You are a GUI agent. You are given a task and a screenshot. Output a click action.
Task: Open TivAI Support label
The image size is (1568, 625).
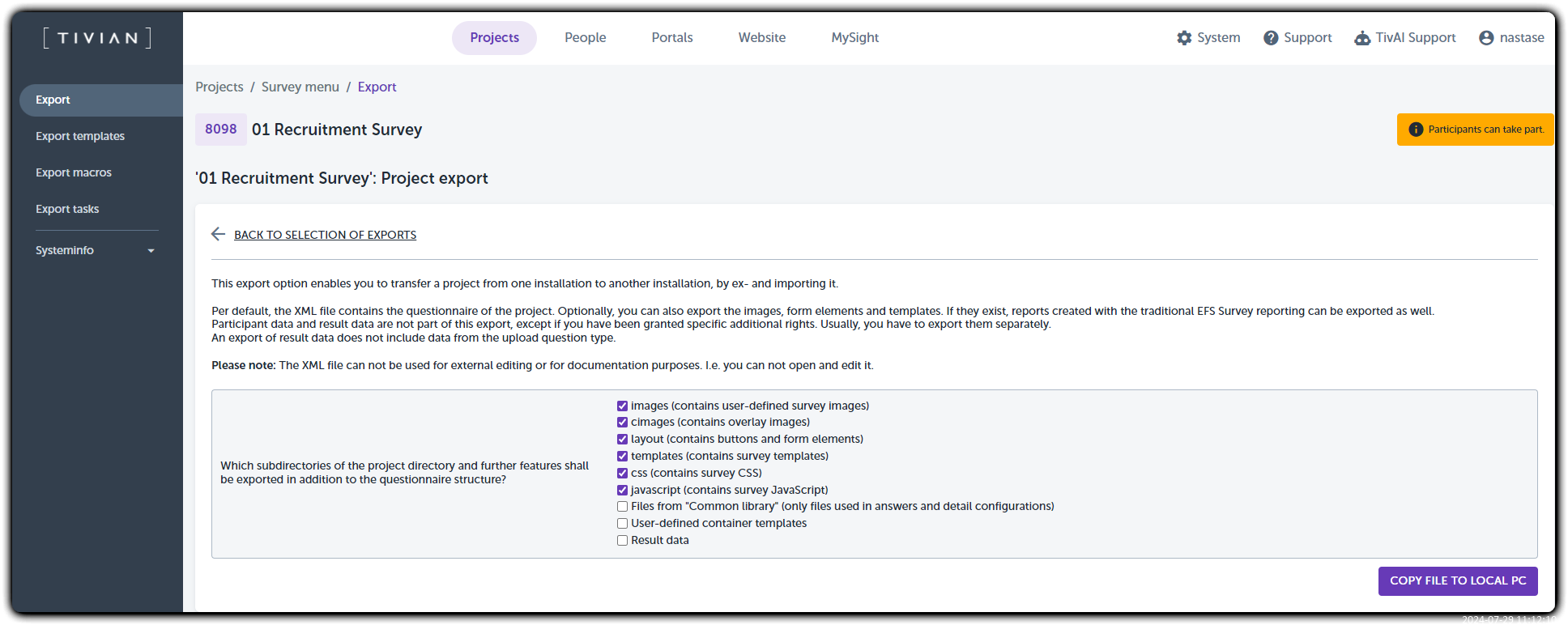coord(1416,38)
